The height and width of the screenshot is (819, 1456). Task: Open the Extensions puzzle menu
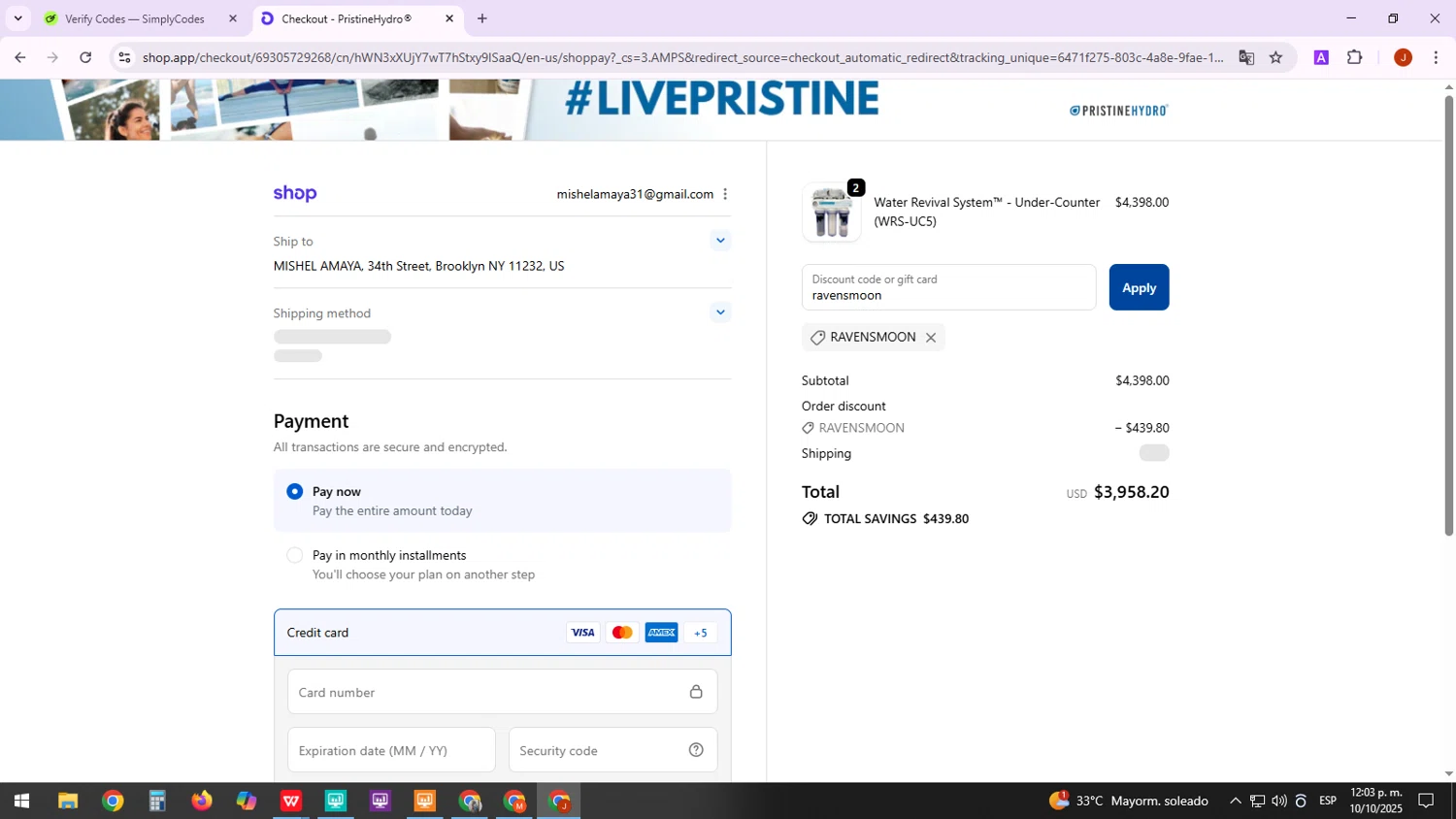pyautogui.click(x=1355, y=57)
